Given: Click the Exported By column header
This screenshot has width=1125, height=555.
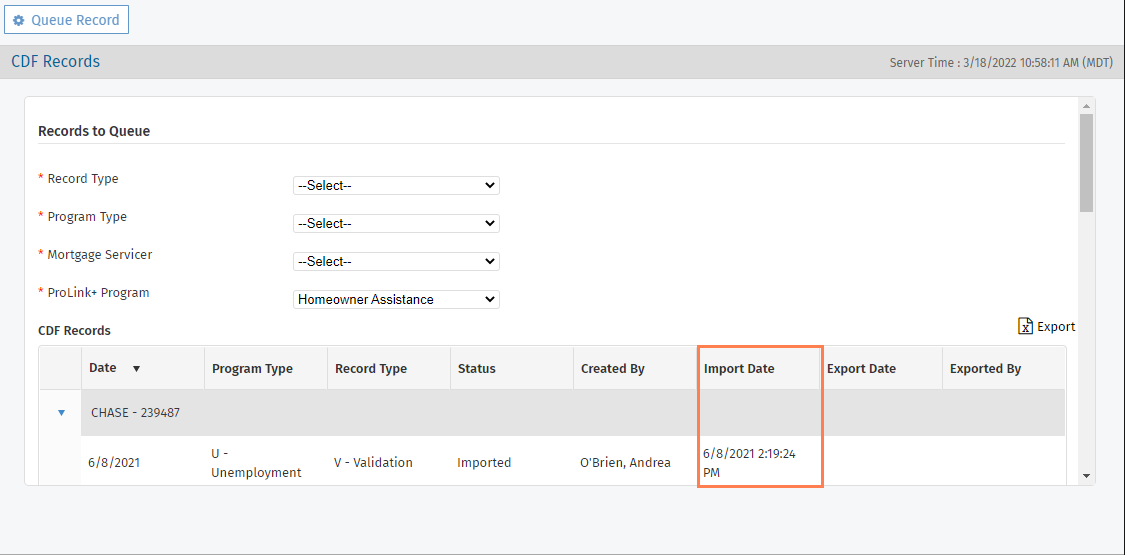Looking at the screenshot, I should [x=985, y=369].
